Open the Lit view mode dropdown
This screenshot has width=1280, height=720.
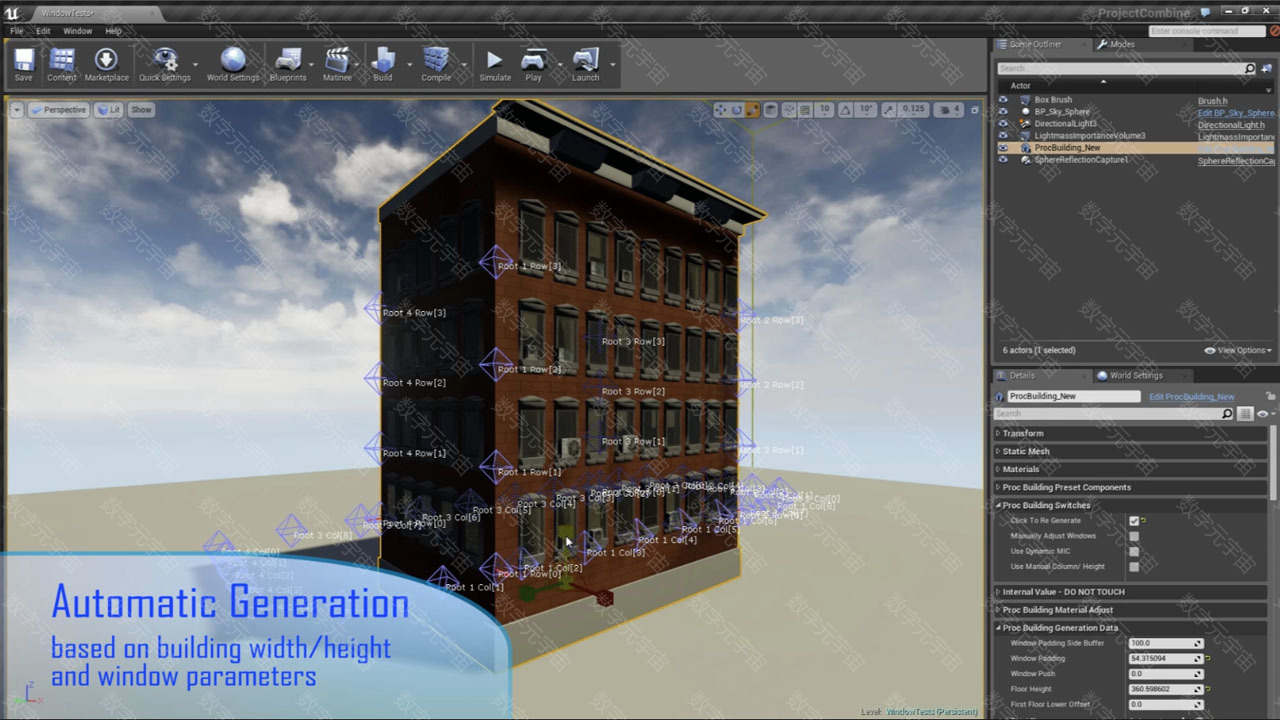tap(108, 110)
